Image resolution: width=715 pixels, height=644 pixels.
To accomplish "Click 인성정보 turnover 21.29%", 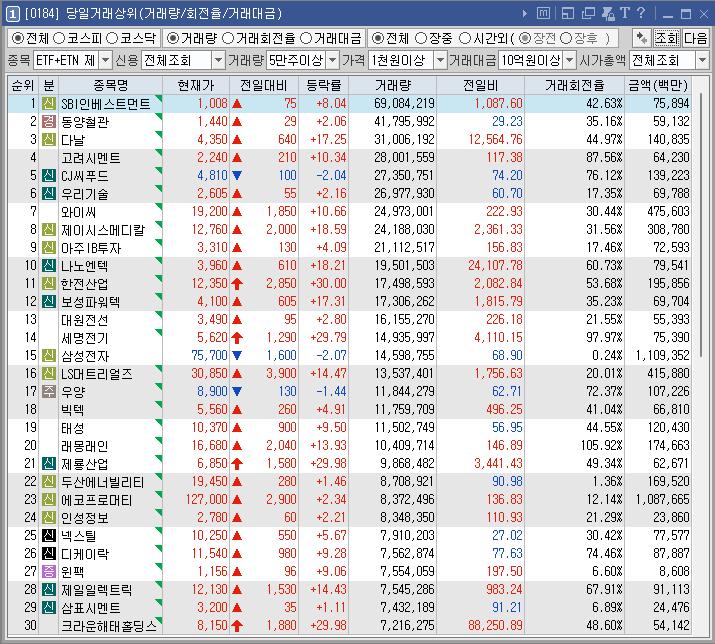I will (604, 518).
